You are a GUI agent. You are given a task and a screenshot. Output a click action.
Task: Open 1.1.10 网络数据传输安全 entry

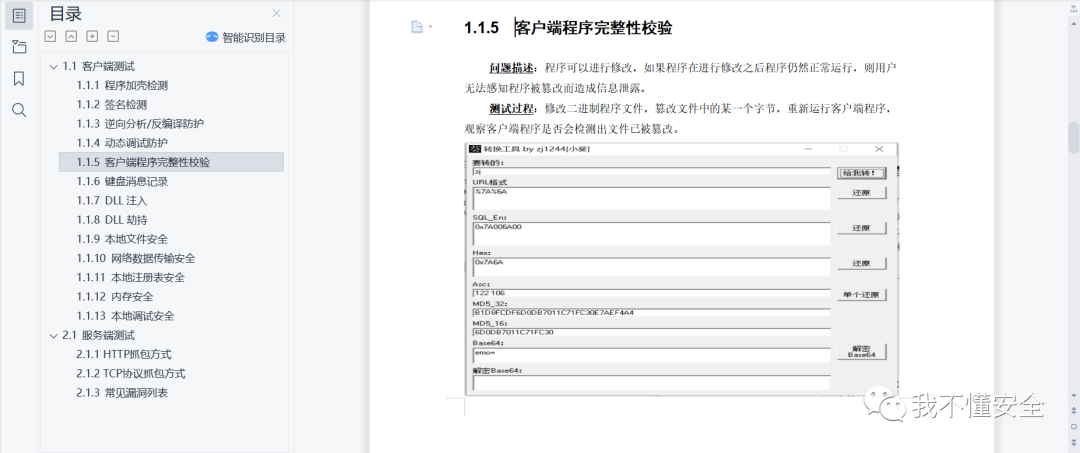point(136,259)
